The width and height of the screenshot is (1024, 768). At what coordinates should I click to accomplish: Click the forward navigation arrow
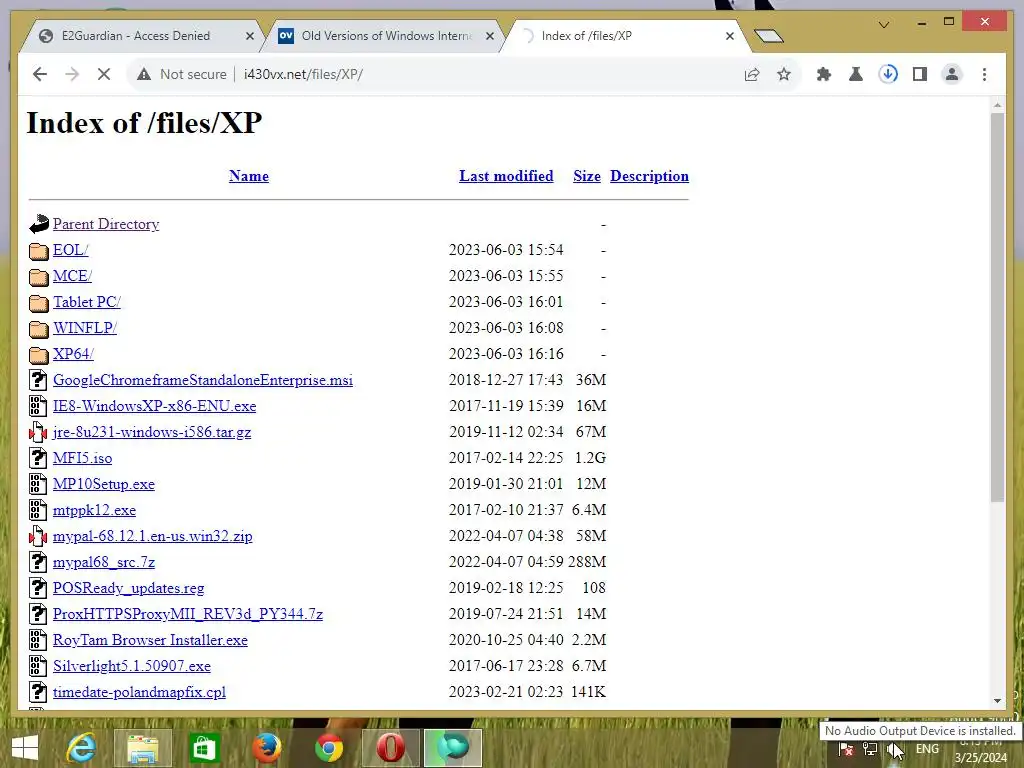[72, 74]
